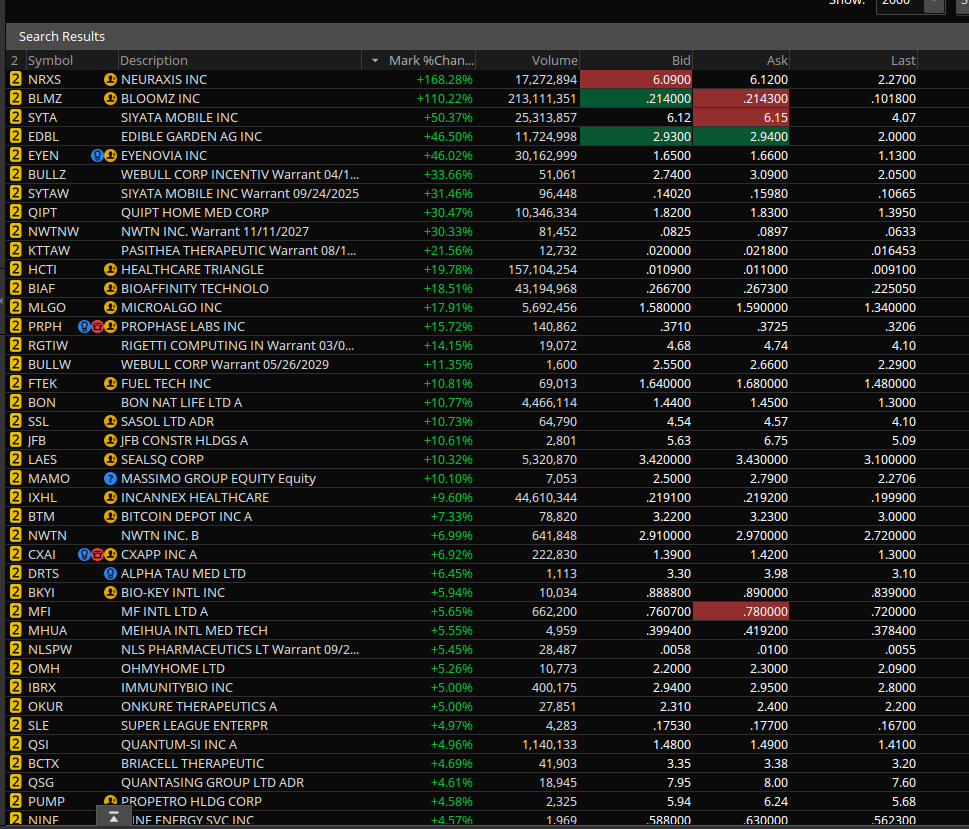Click the 2 header cell left of Symbol
The image size is (969, 829).
(x=15, y=61)
